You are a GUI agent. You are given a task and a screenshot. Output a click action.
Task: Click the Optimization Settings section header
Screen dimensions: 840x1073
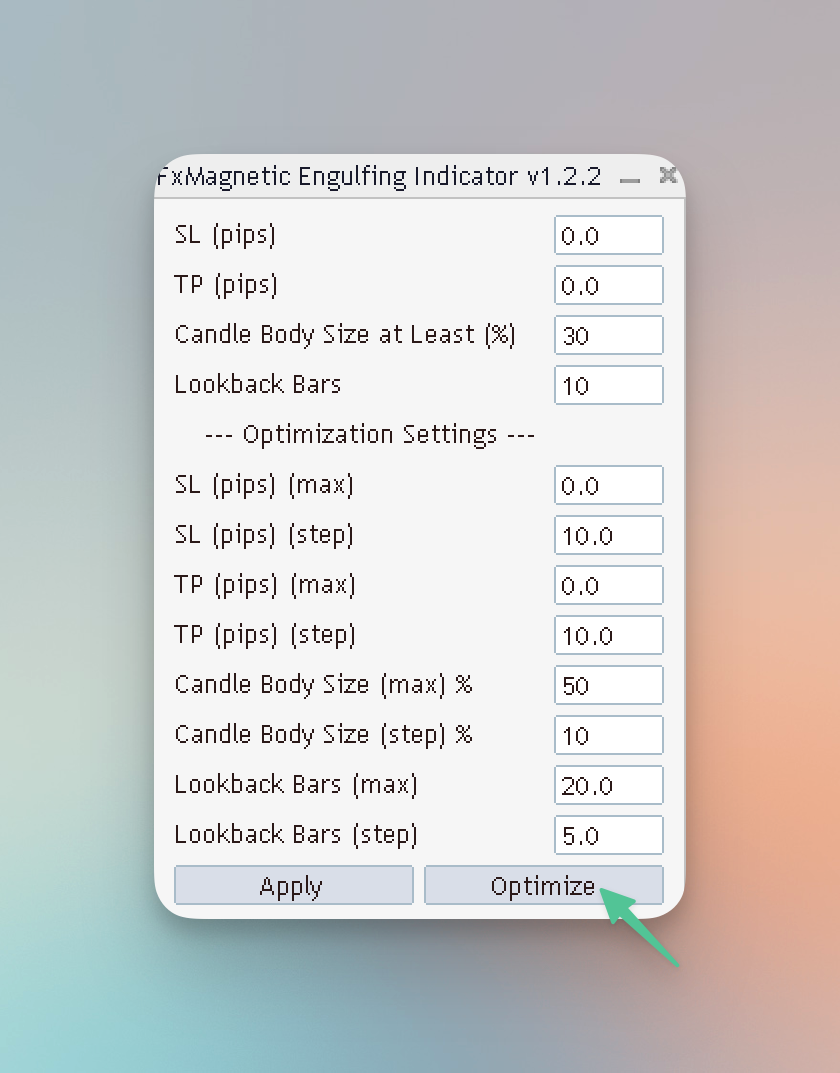pos(370,435)
